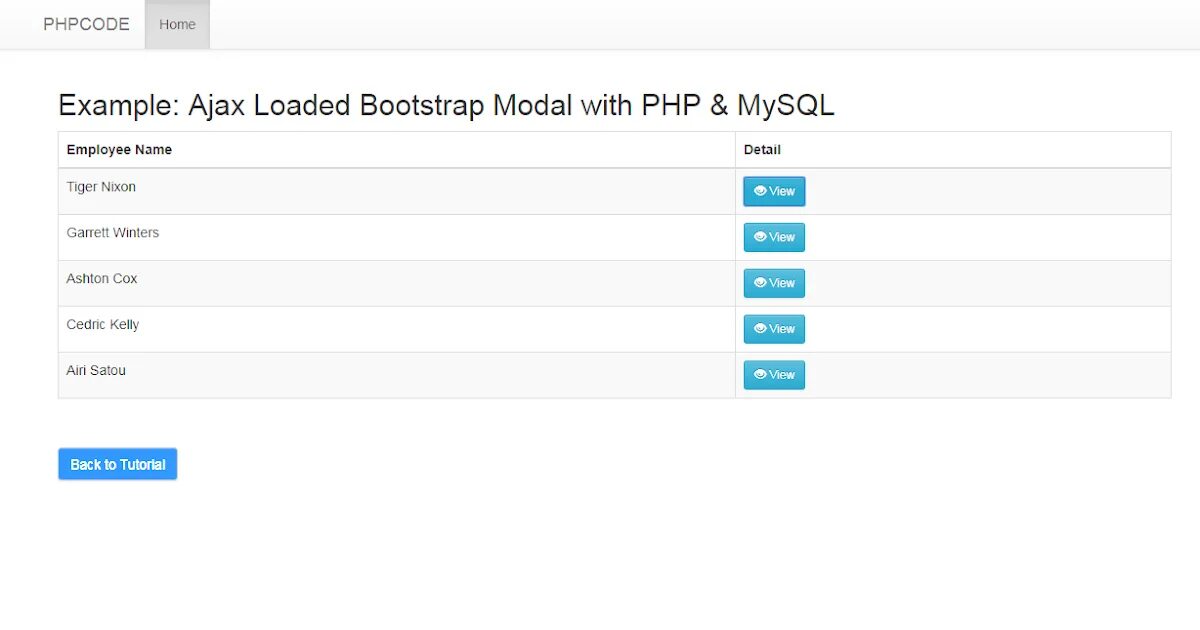The image size is (1200, 630).
Task: Click the eye icon for Ashton Cox
Action: (x=760, y=283)
